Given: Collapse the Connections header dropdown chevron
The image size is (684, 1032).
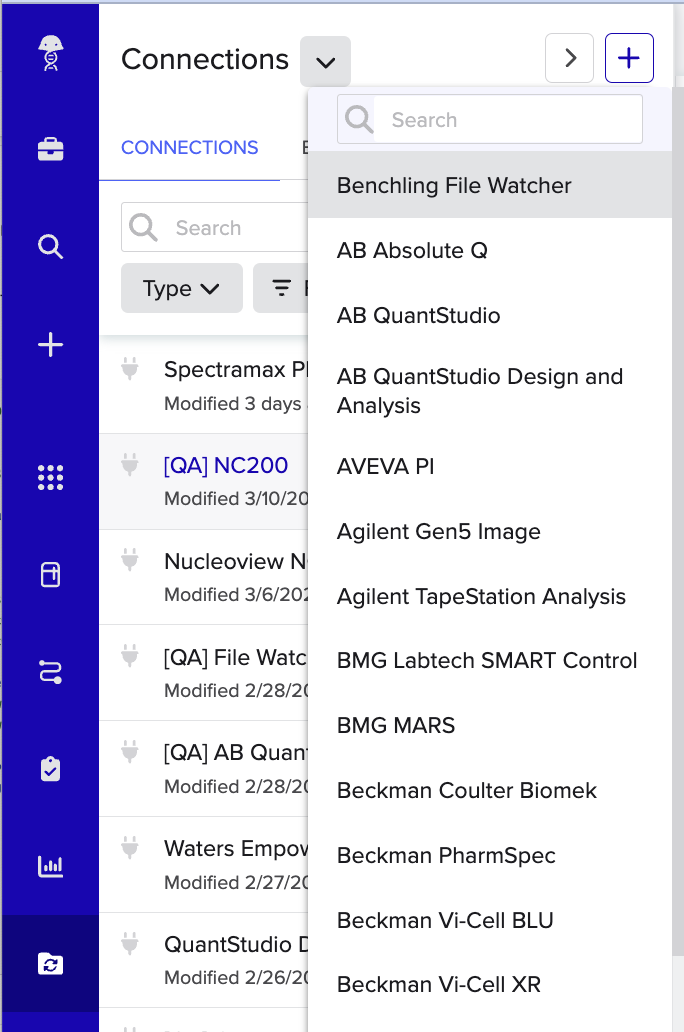Looking at the screenshot, I should click(325, 61).
